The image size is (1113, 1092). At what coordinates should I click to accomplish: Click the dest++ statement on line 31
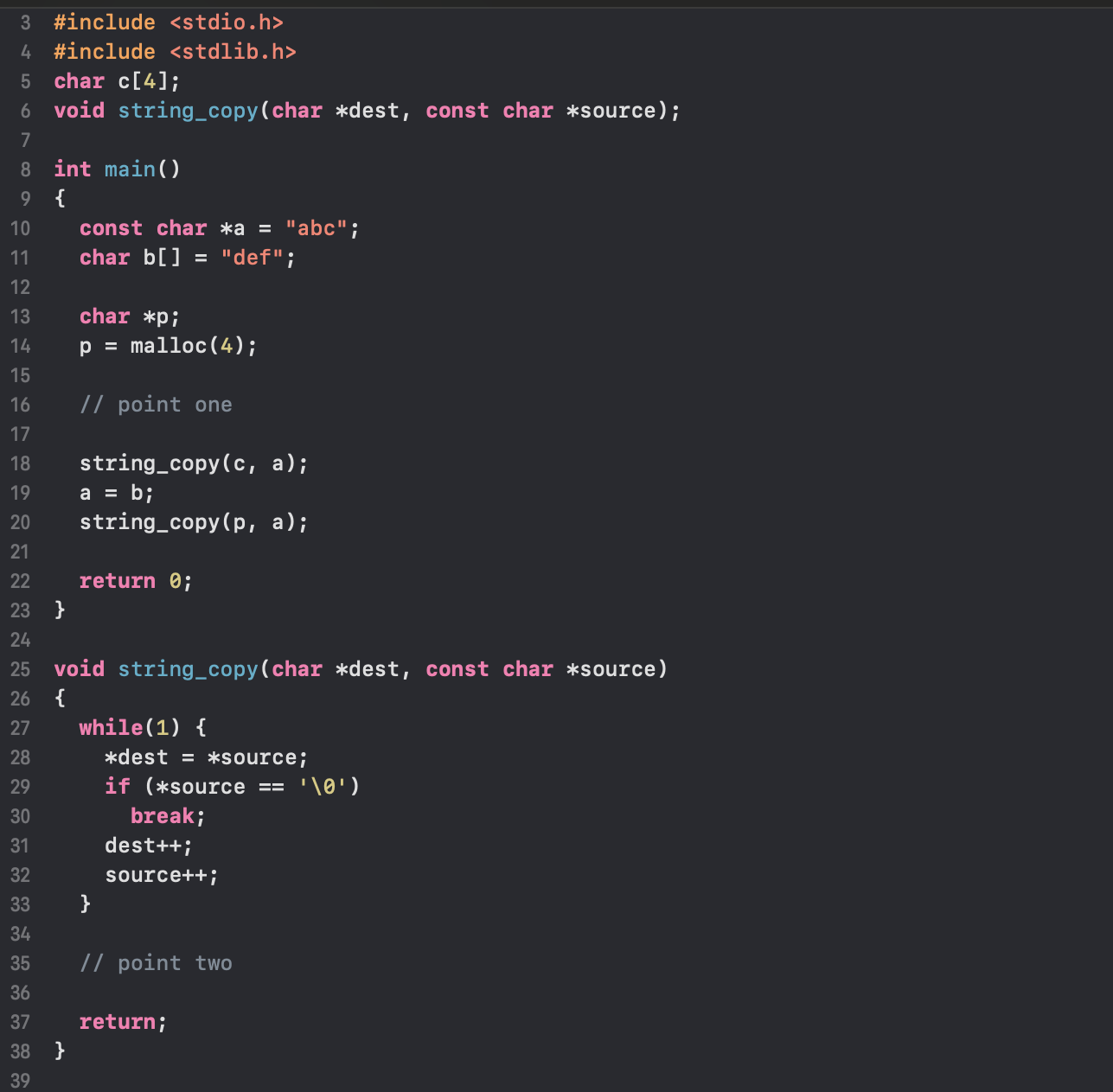click(x=142, y=845)
